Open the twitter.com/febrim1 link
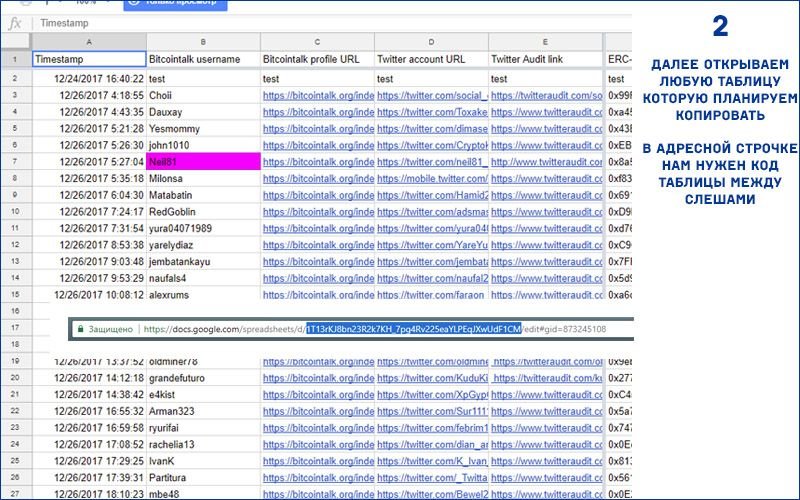This screenshot has height=500, width=800. pyautogui.click(x=432, y=428)
